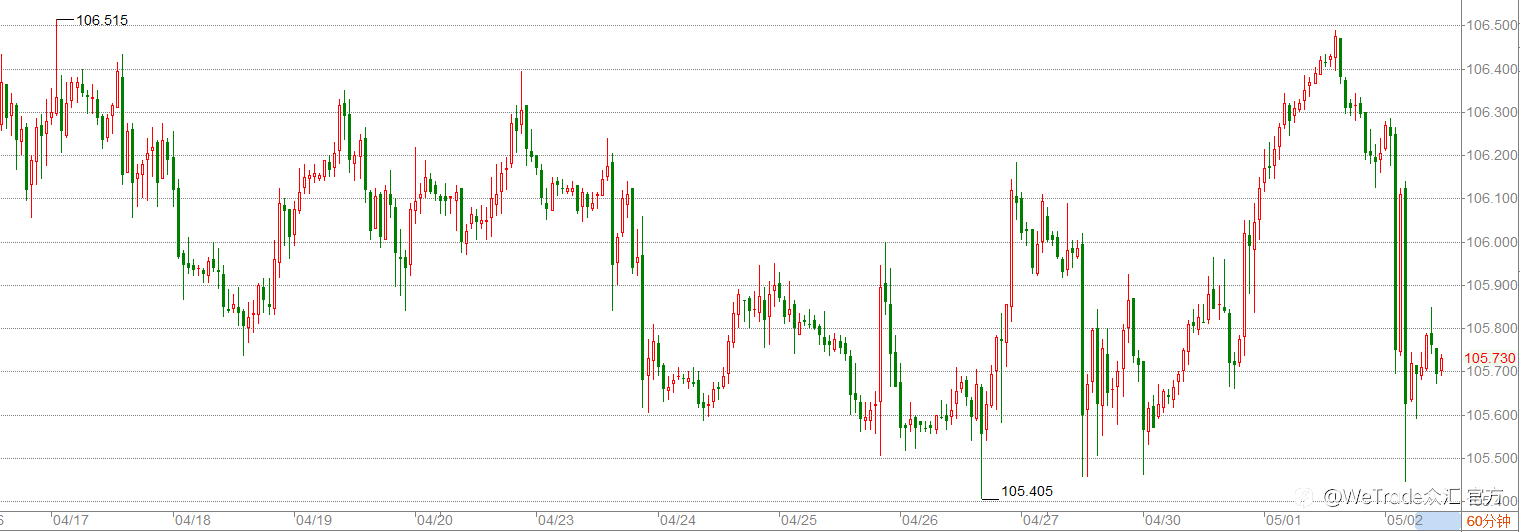Click the red 105.730 current price label
The image size is (1520, 532).
(1490, 358)
